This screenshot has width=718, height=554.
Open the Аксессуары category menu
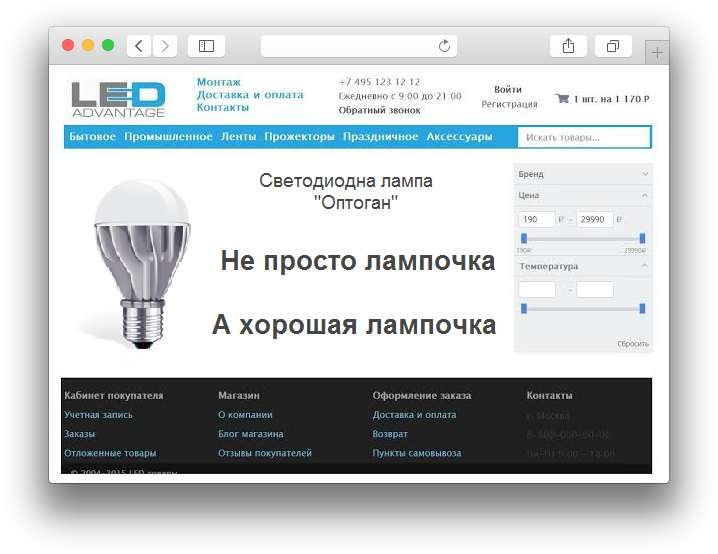click(x=459, y=136)
